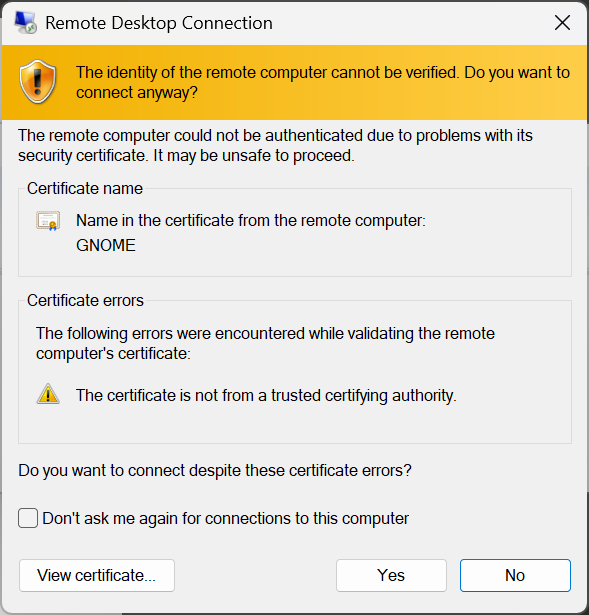This screenshot has height=615, width=589.
Task: Choose Yes to connect anyway
Action: 391,575
